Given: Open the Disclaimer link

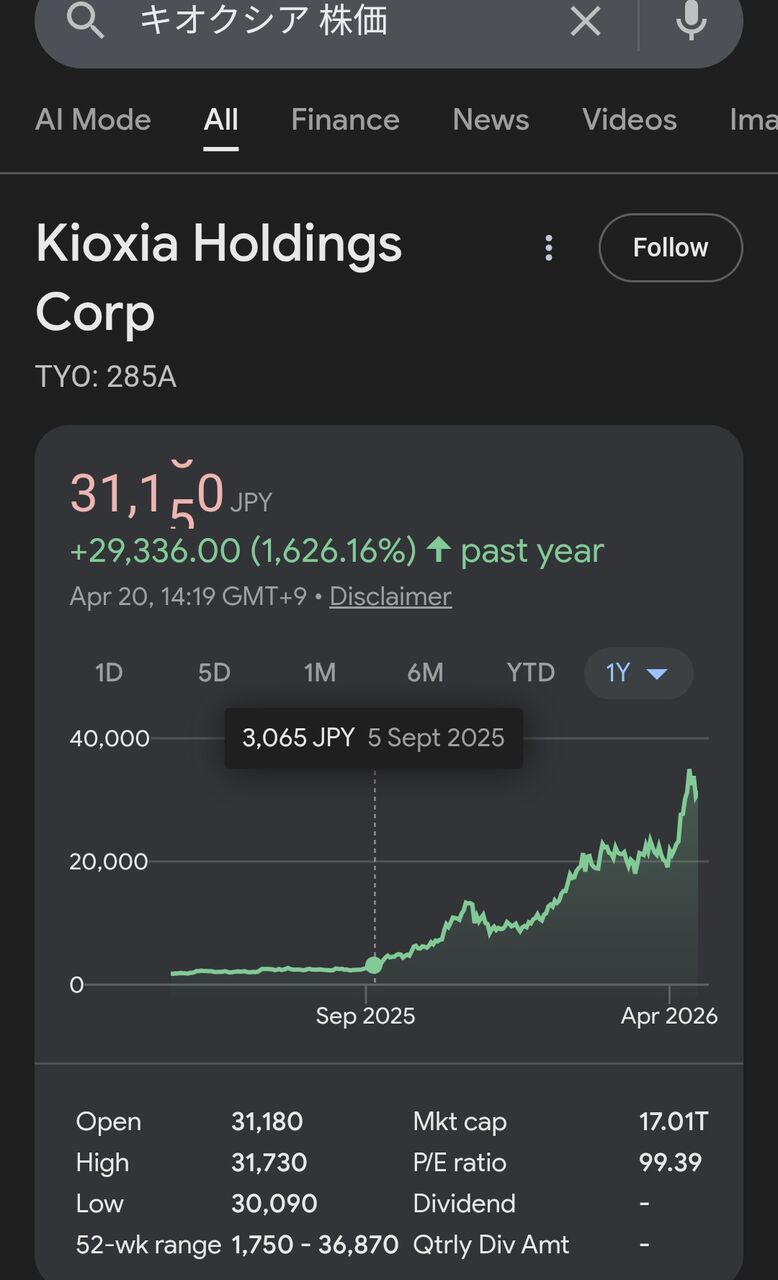Looking at the screenshot, I should pos(390,597).
